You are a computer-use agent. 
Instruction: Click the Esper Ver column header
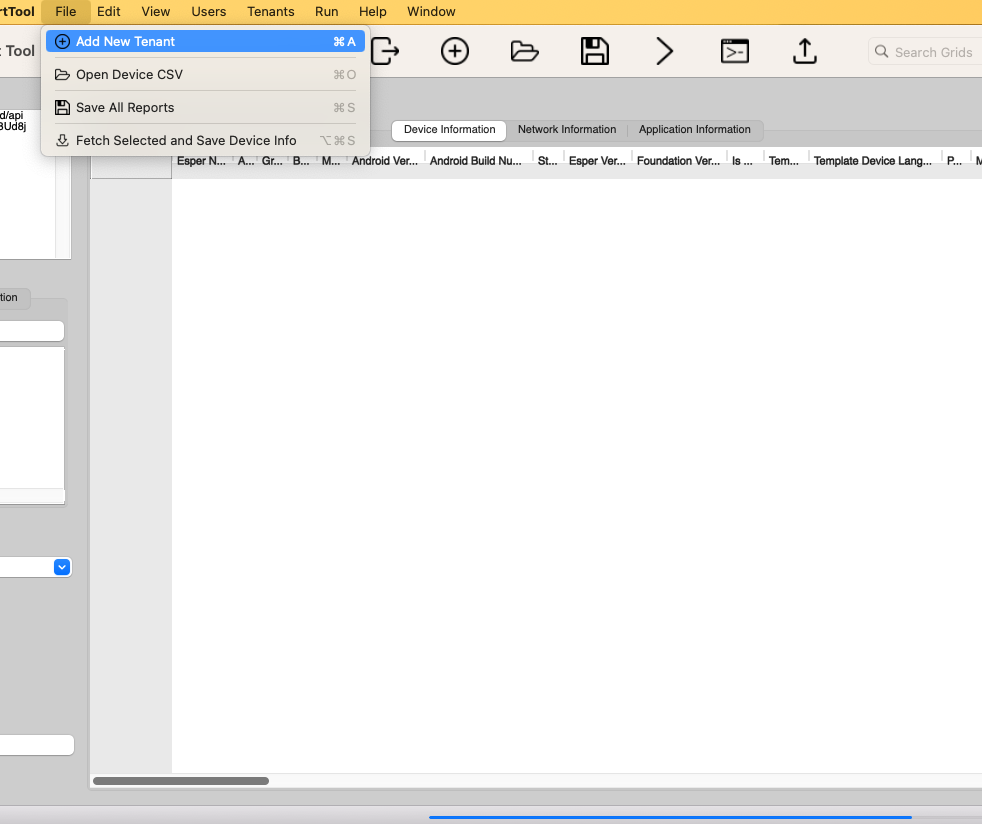click(x=597, y=160)
